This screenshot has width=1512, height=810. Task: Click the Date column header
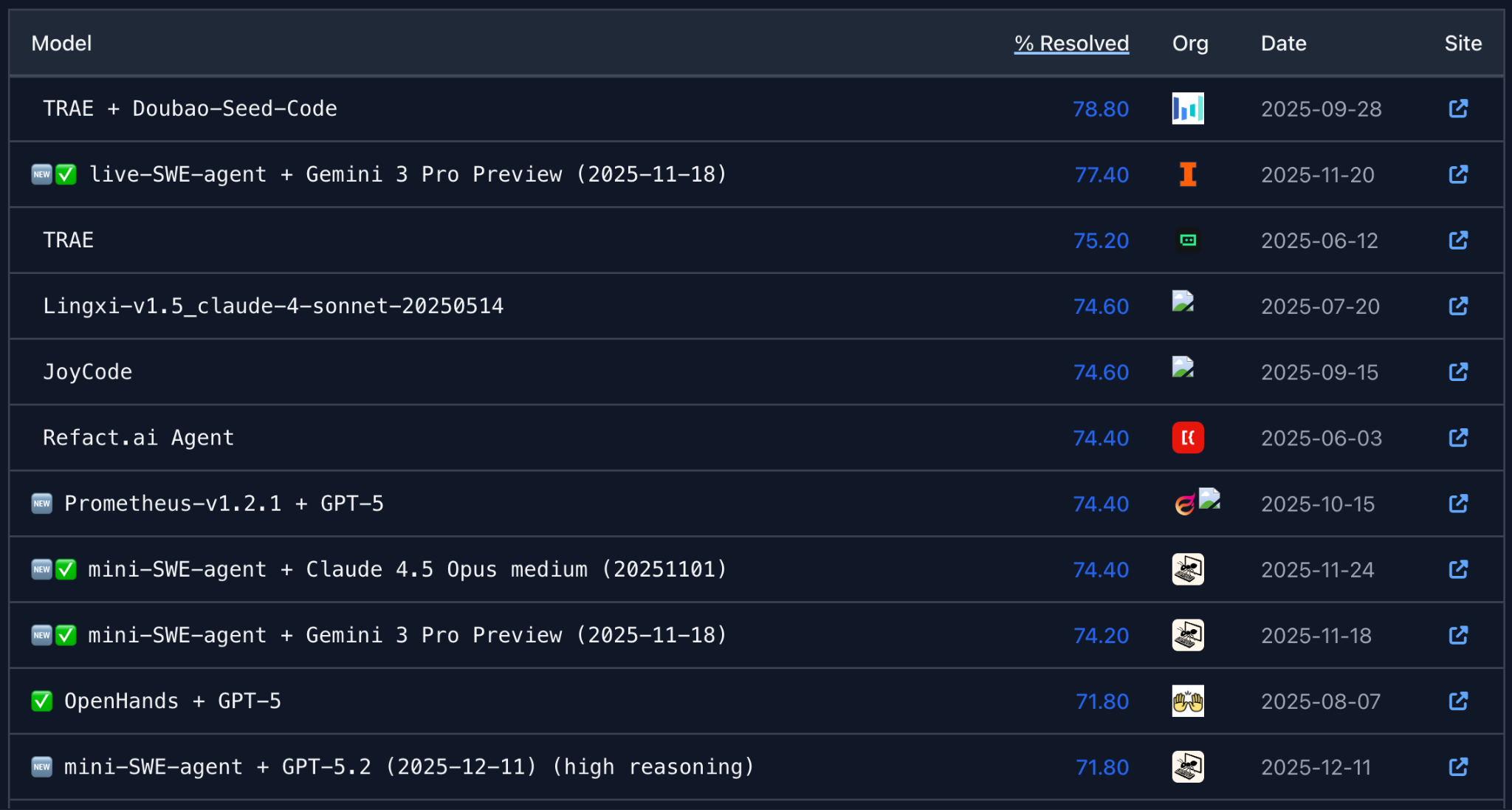(x=1283, y=44)
